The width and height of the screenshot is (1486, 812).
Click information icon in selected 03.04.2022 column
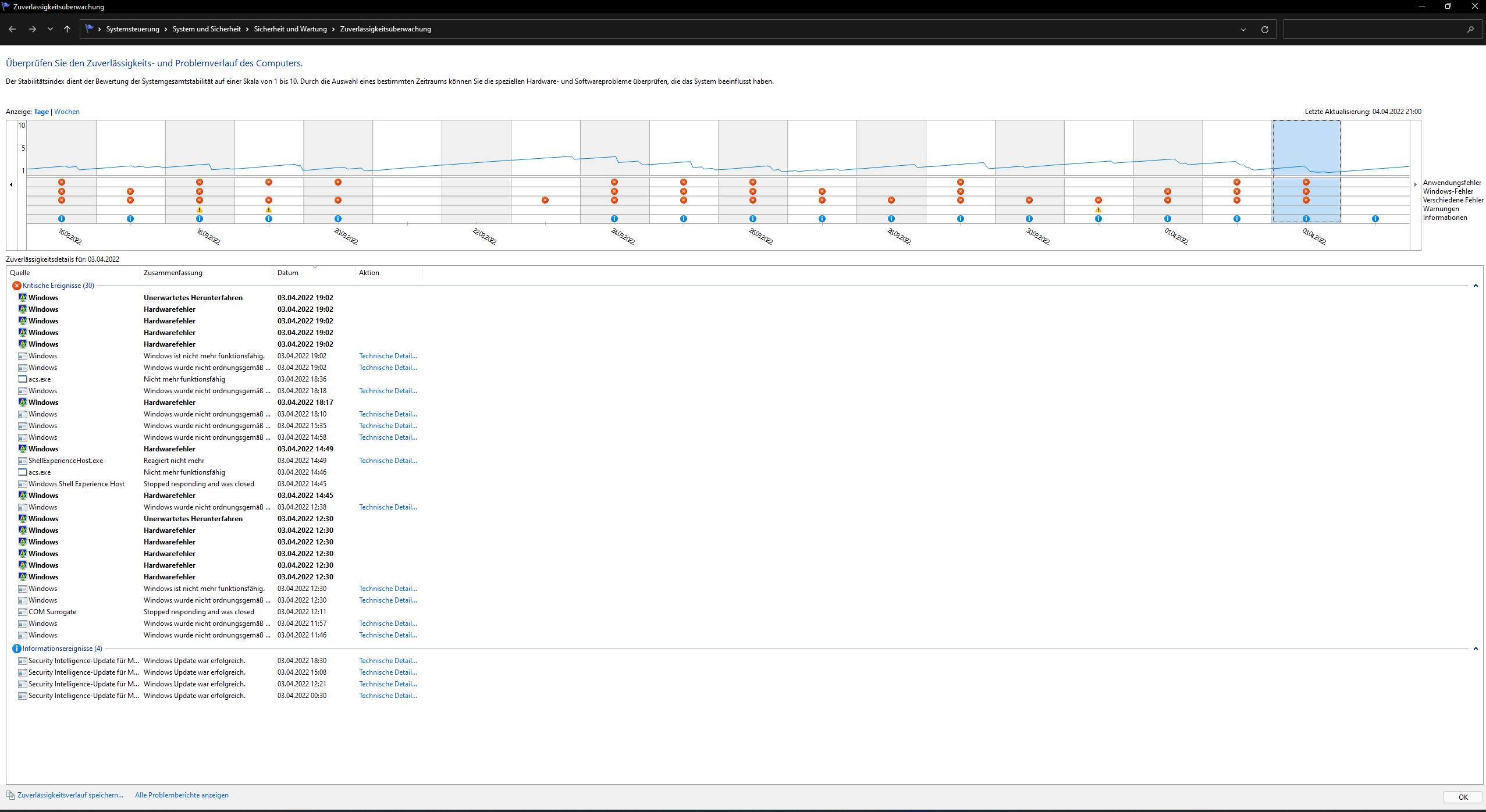(x=1306, y=219)
